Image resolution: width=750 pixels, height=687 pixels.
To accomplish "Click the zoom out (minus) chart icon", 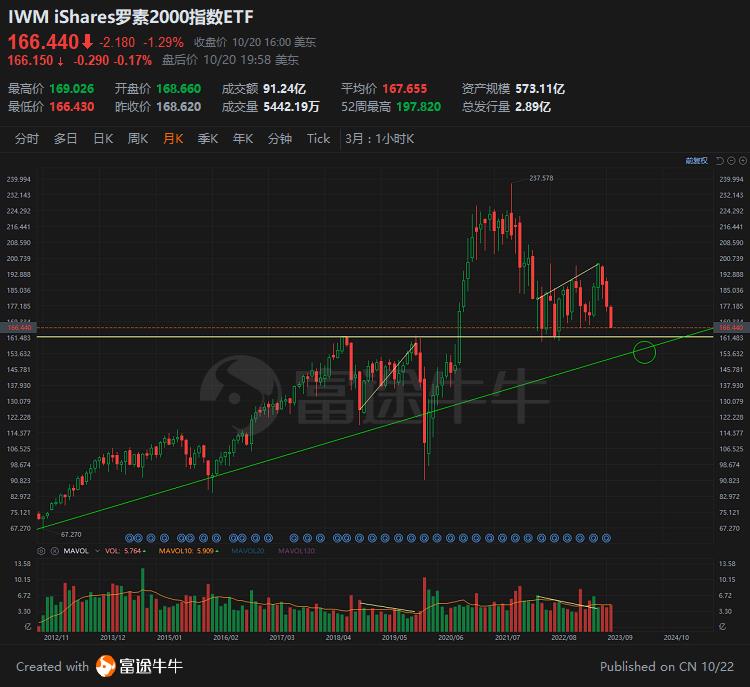I will click(x=731, y=161).
